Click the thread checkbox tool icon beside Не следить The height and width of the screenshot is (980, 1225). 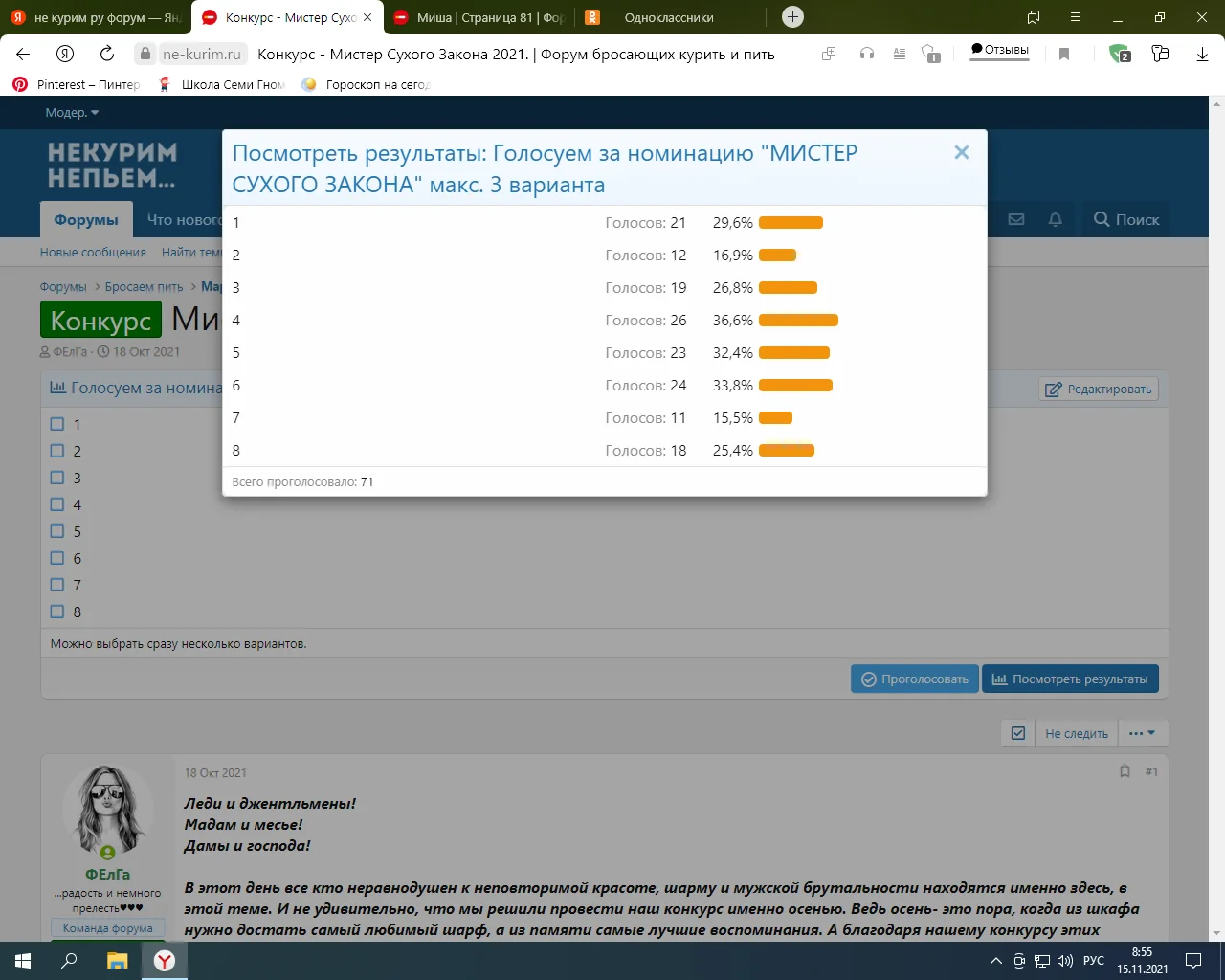click(x=1018, y=733)
